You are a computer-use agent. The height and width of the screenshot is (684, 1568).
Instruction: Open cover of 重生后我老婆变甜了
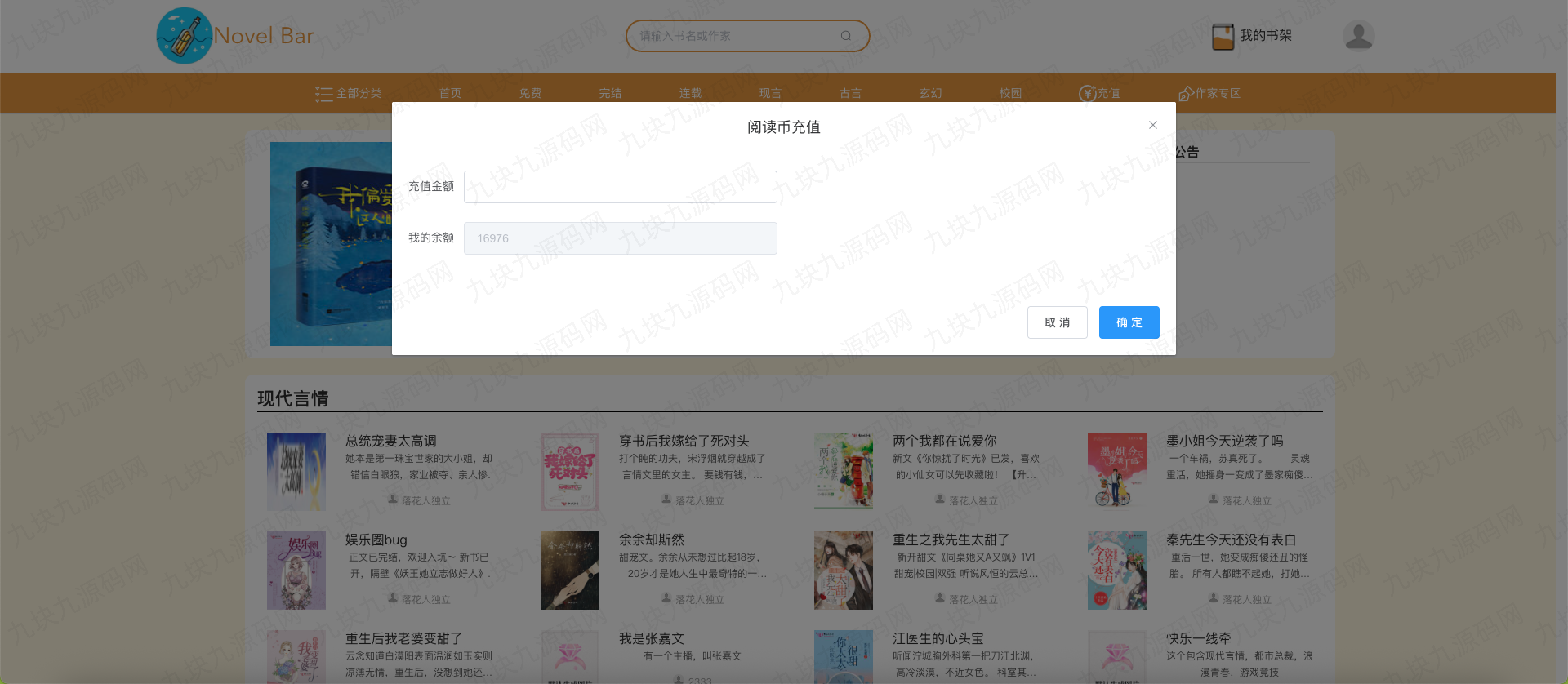click(296, 657)
